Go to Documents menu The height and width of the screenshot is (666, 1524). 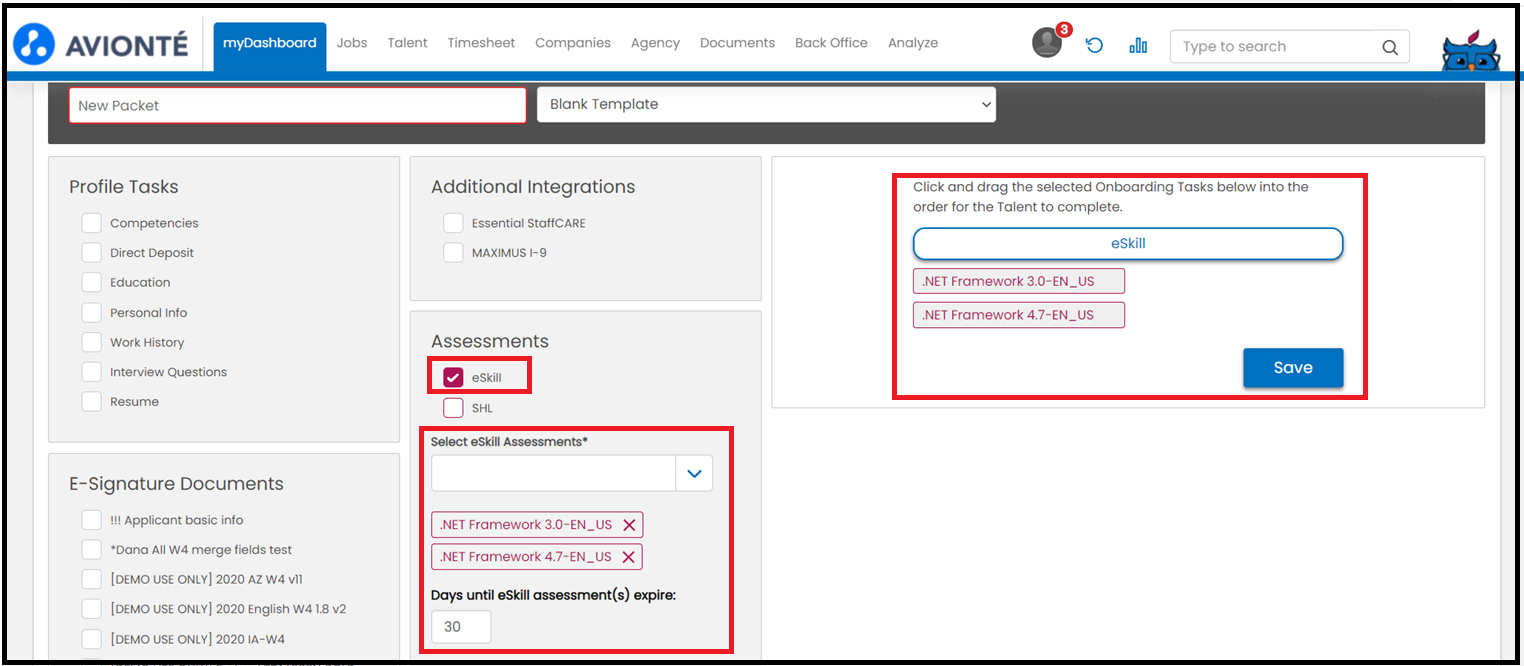coord(737,43)
